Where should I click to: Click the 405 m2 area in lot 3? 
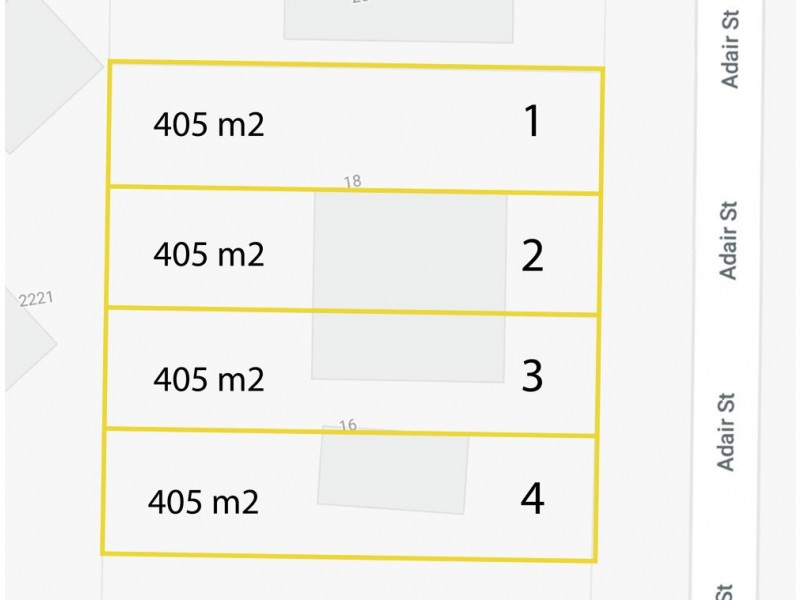[209, 380]
